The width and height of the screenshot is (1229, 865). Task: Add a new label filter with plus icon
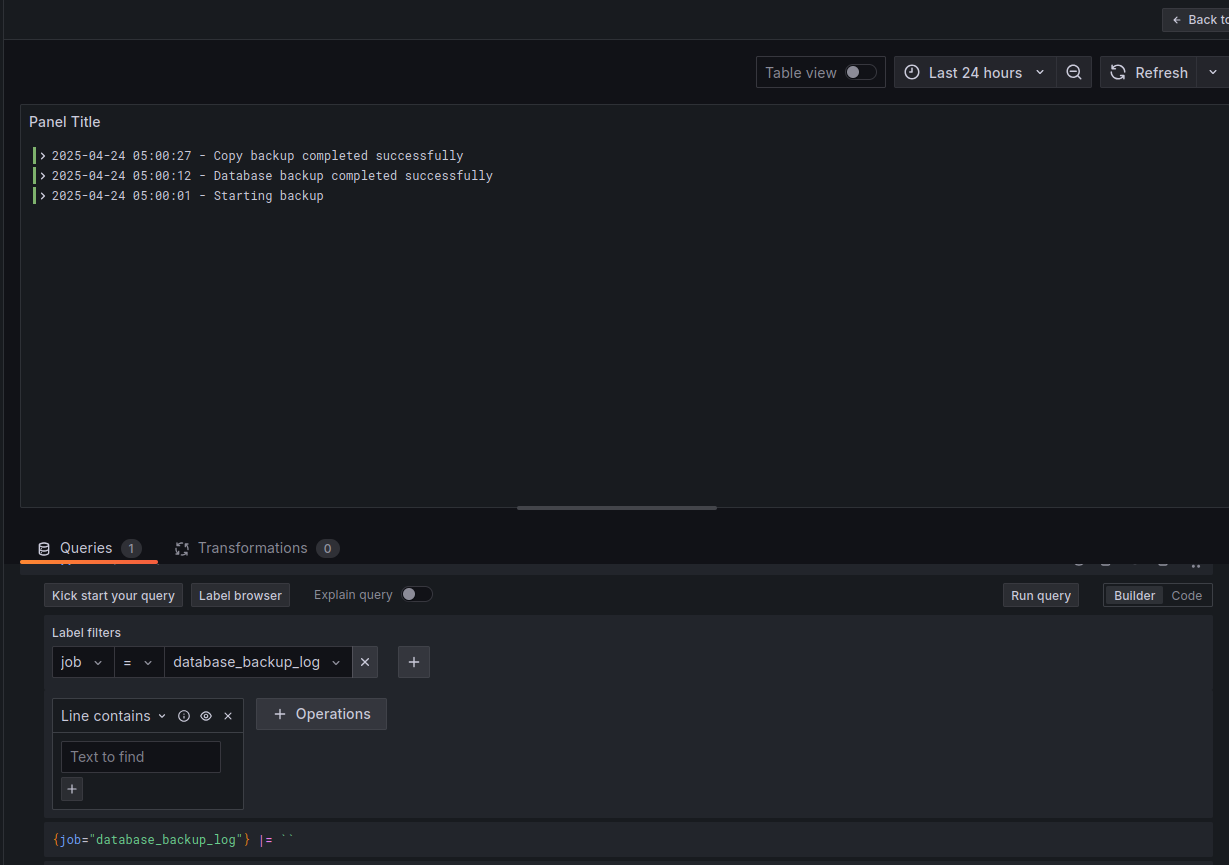[x=413, y=662]
